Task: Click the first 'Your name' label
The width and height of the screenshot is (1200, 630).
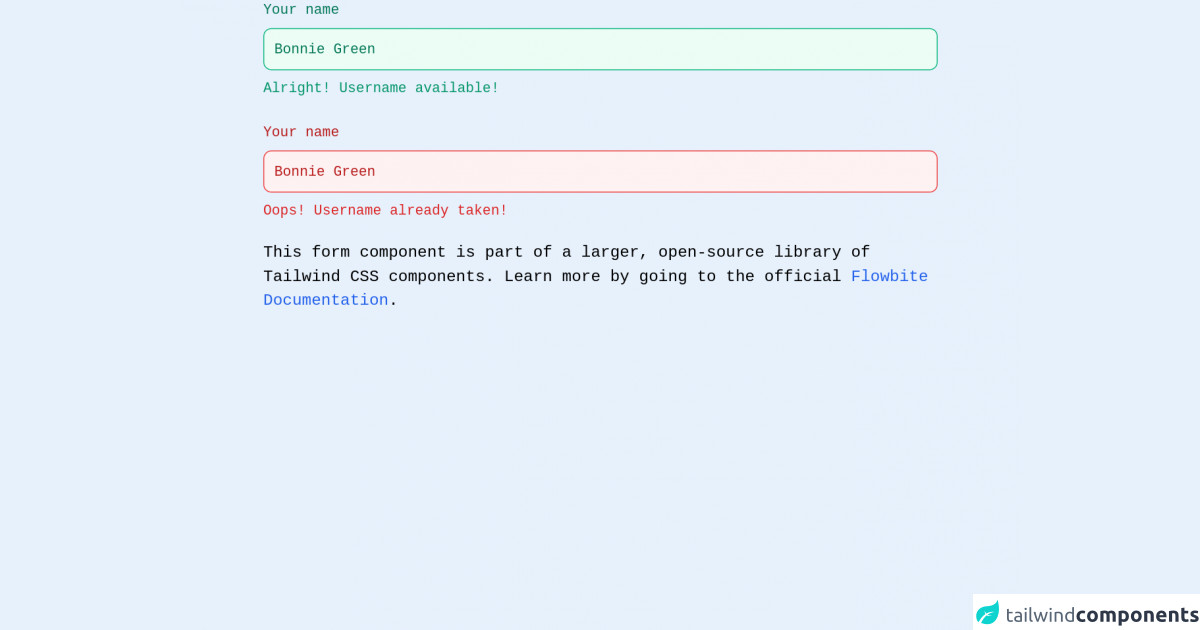Action: (x=300, y=9)
